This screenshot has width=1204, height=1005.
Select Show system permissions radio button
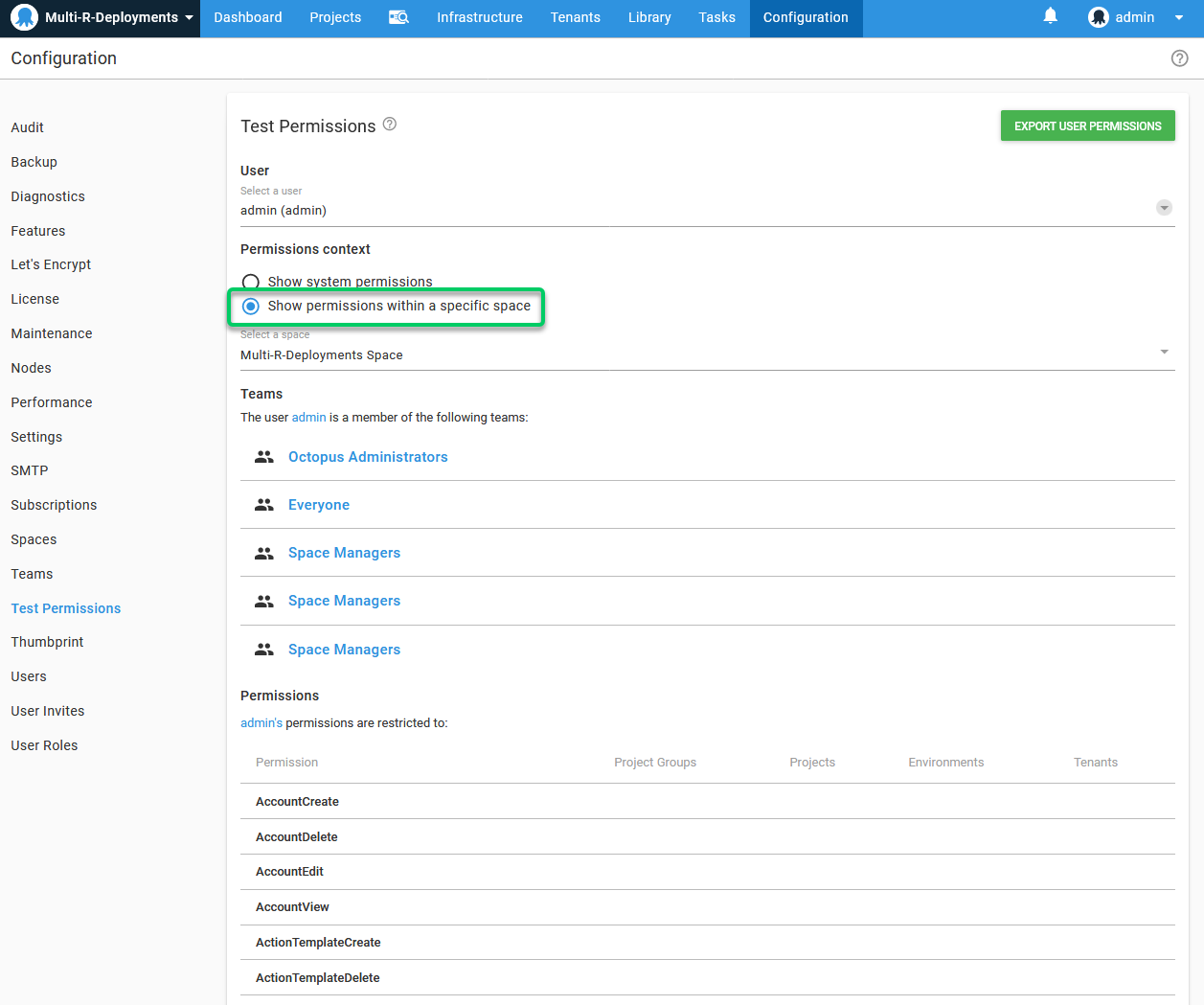click(251, 282)
